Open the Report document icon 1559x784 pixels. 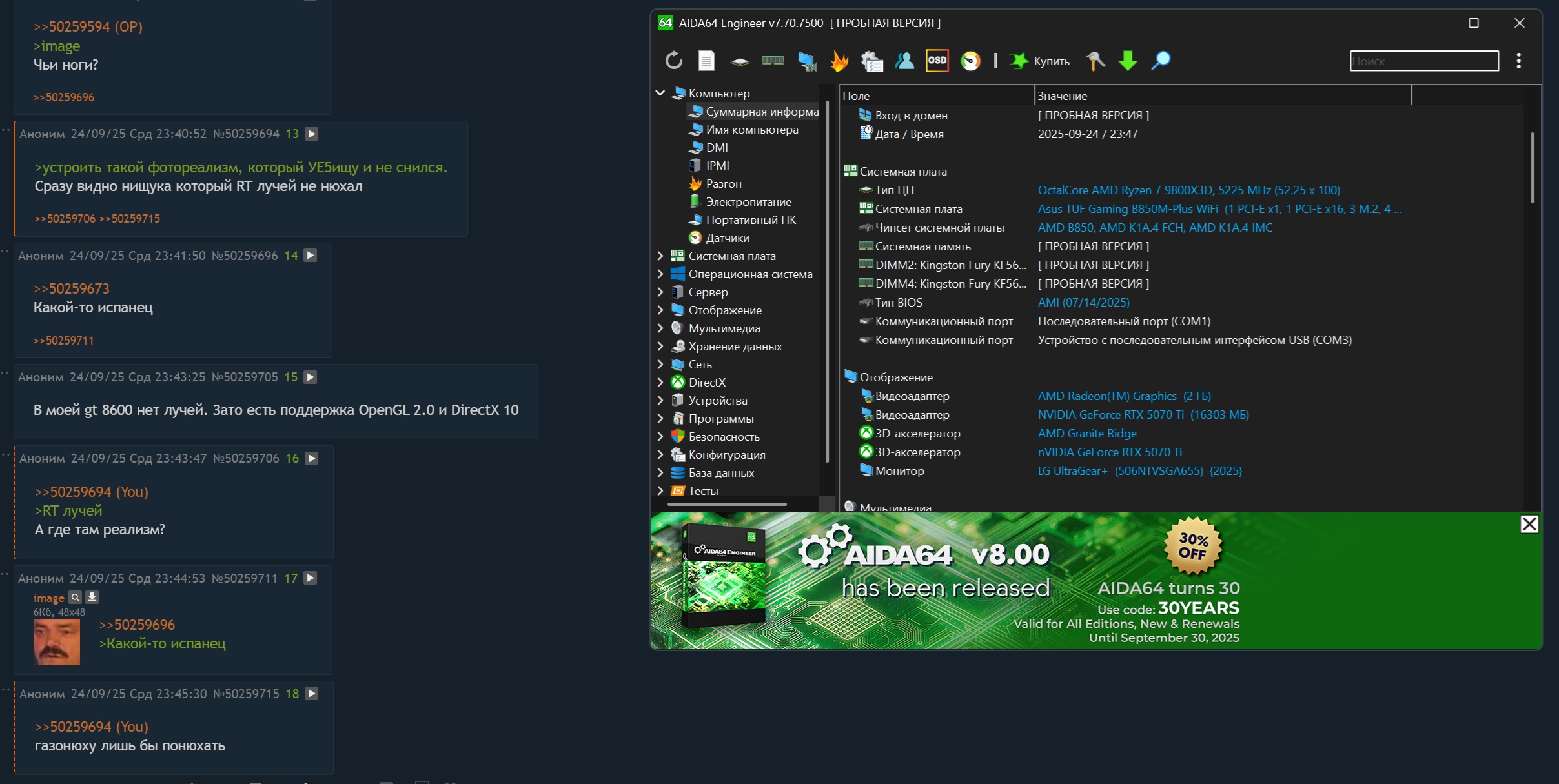706,61
